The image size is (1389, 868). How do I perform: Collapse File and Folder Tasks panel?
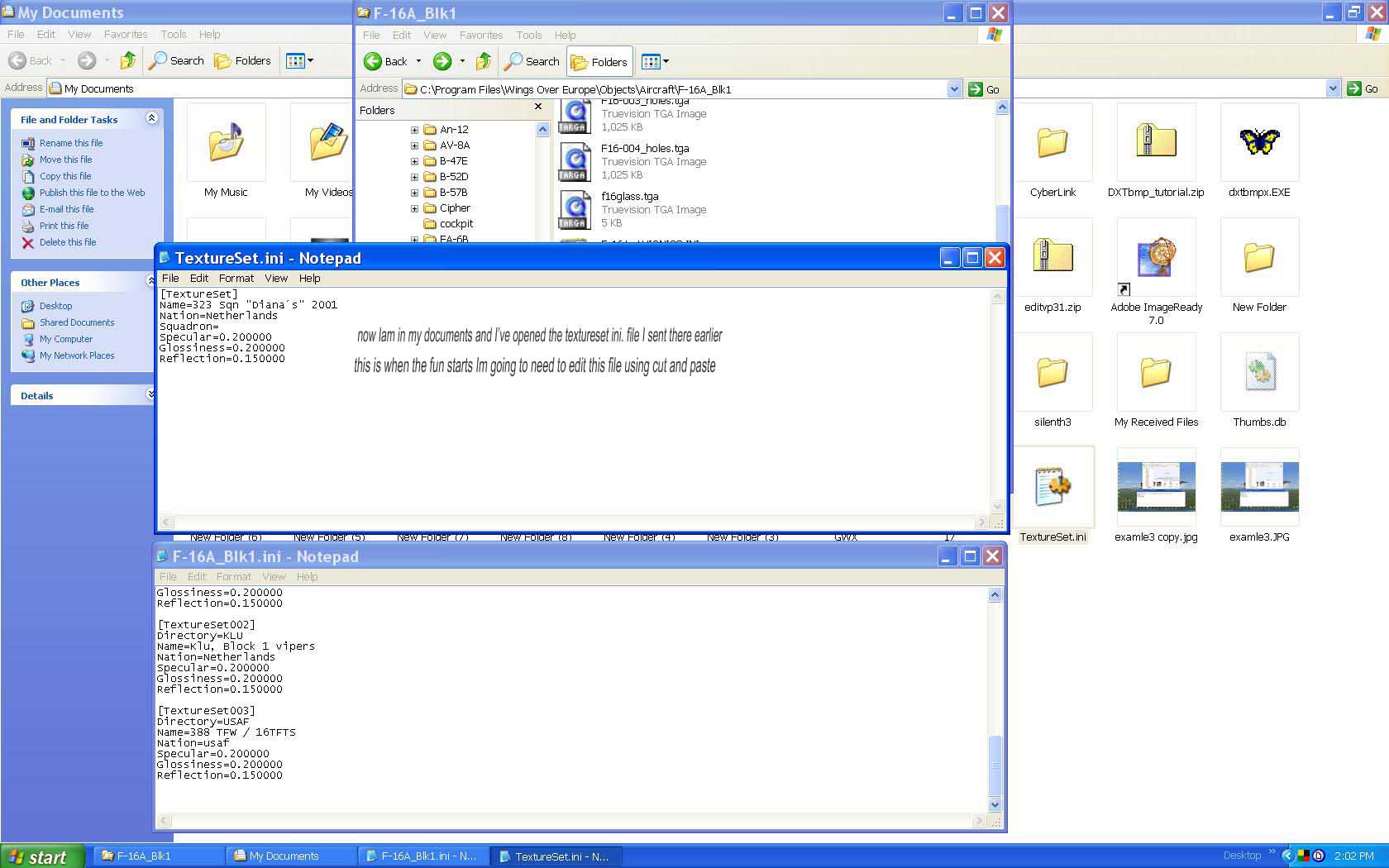[x=151, y=118]
